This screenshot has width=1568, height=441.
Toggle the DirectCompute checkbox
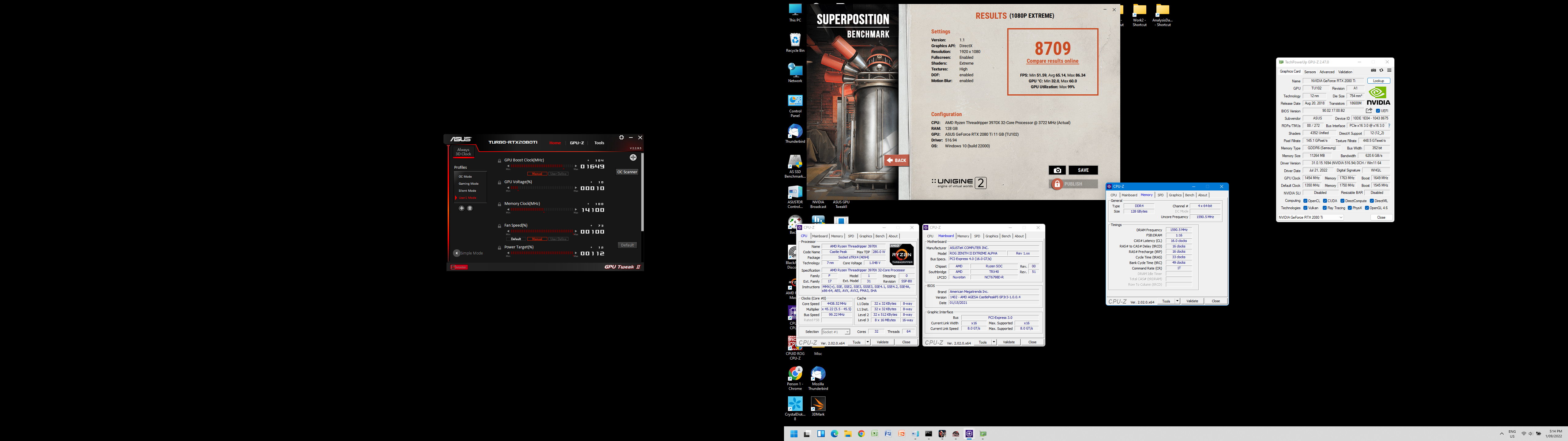pos(1343,201)
